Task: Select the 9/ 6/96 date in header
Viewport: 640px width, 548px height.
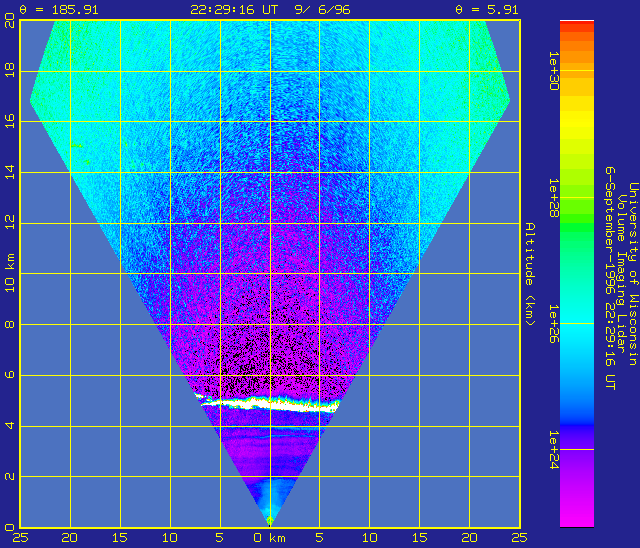Action: (322, 9)
